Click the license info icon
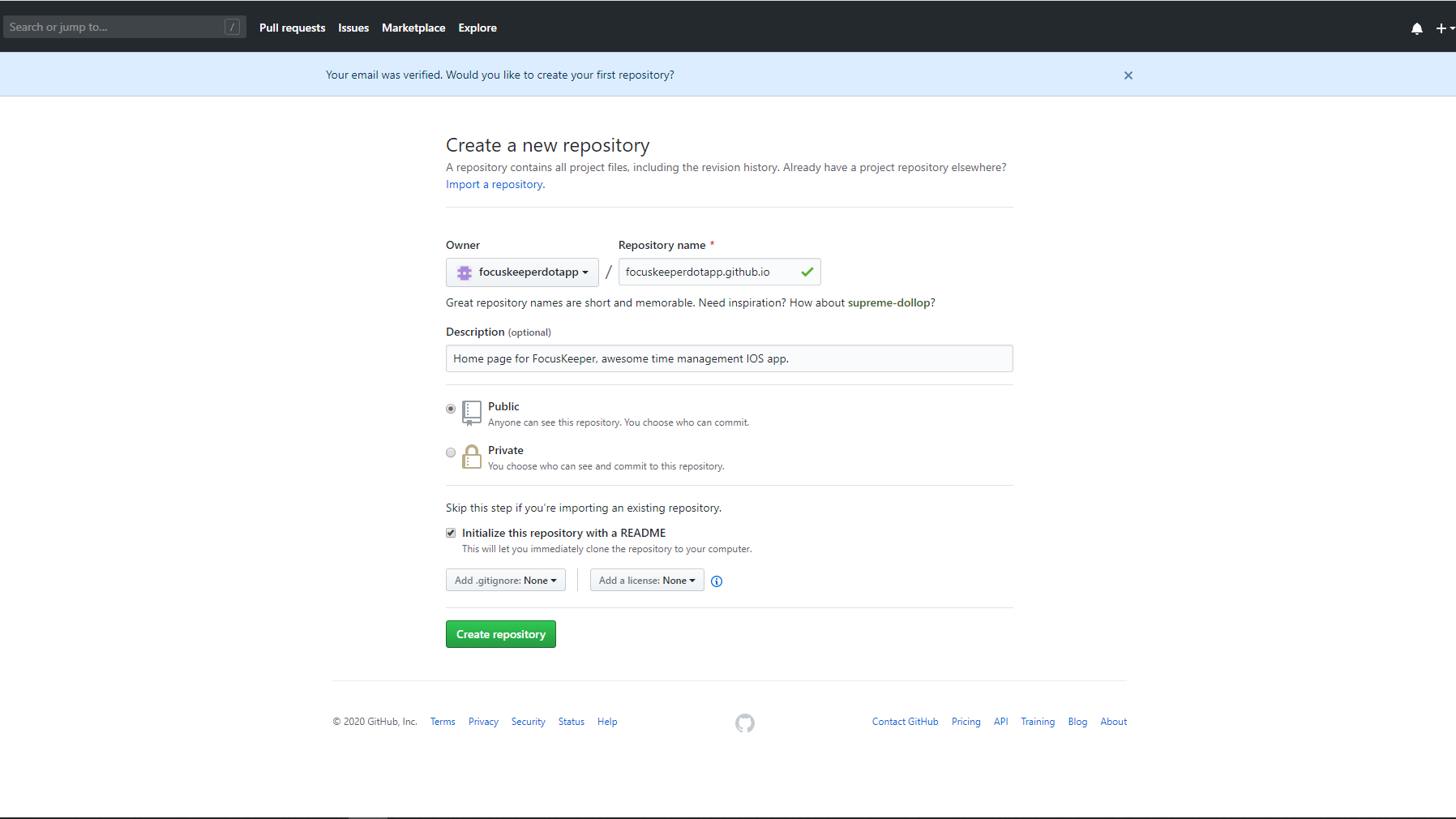The width and height of the screenshot is (1456, 819). [717, 581]
